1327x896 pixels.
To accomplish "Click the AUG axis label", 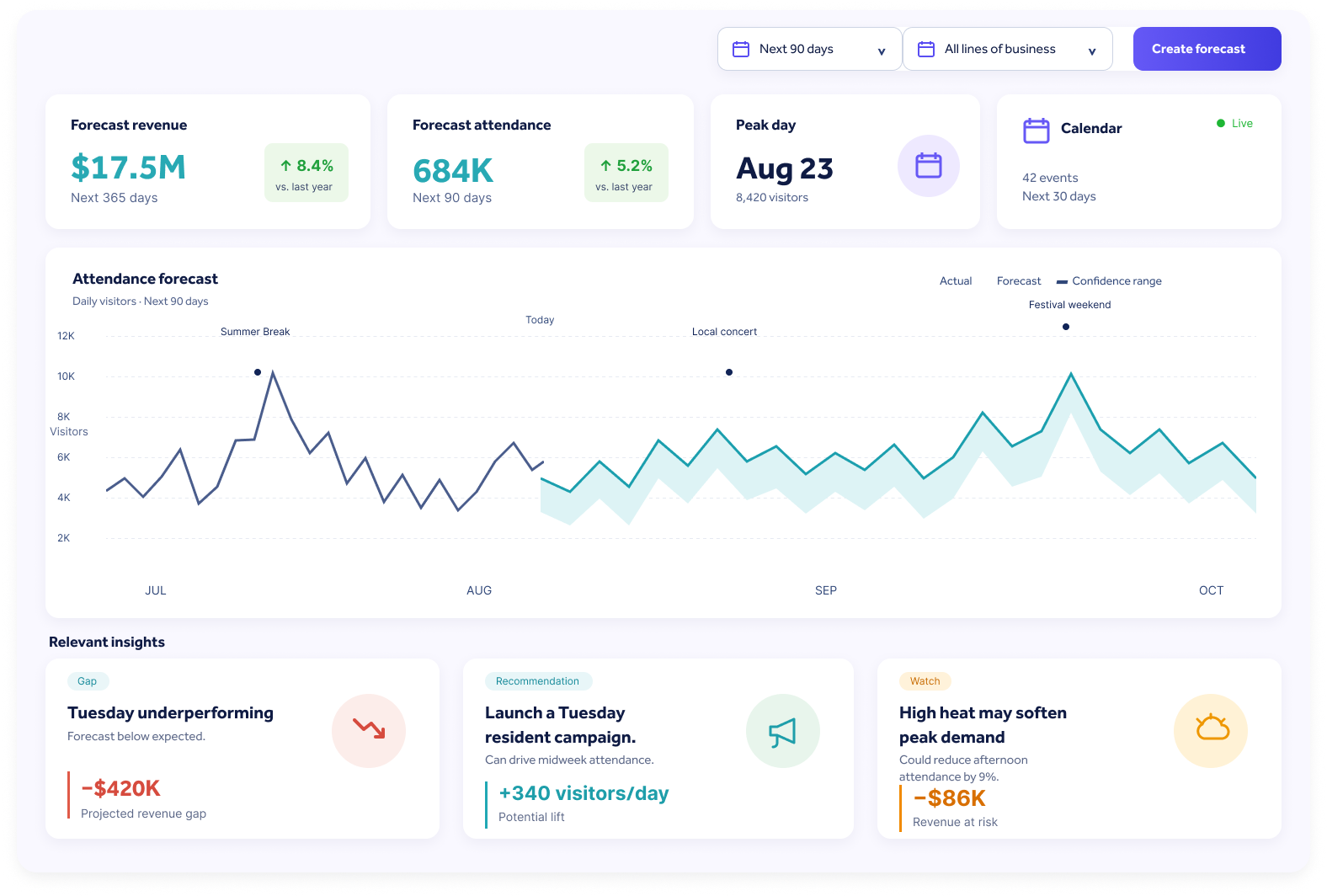I will point(479,590).
